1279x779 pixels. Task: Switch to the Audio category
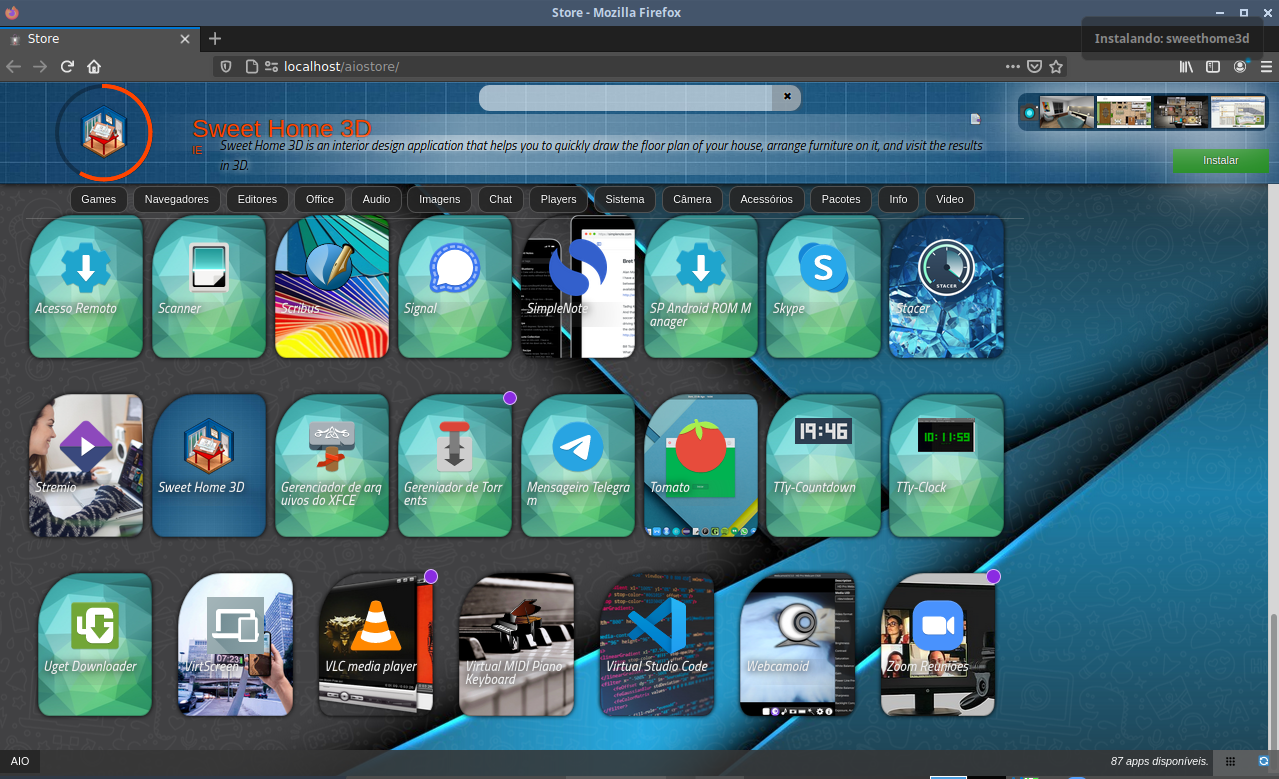[376, 199]
